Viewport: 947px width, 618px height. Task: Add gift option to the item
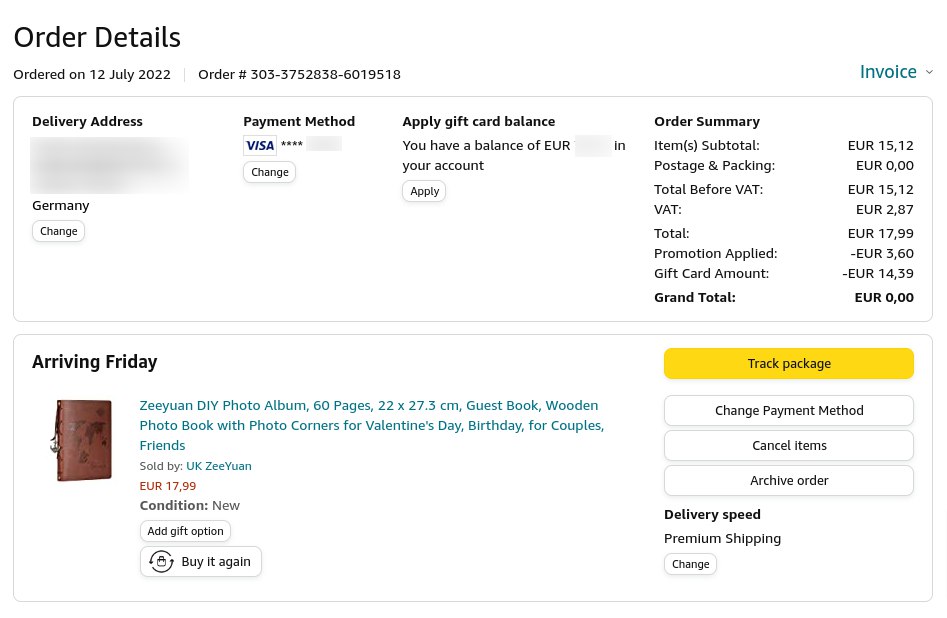[x=185, y=531]
